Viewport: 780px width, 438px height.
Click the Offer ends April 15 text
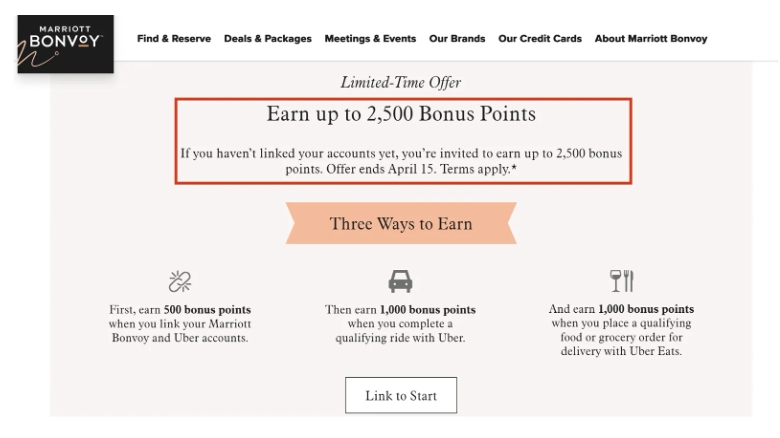(x=381, y=169)
